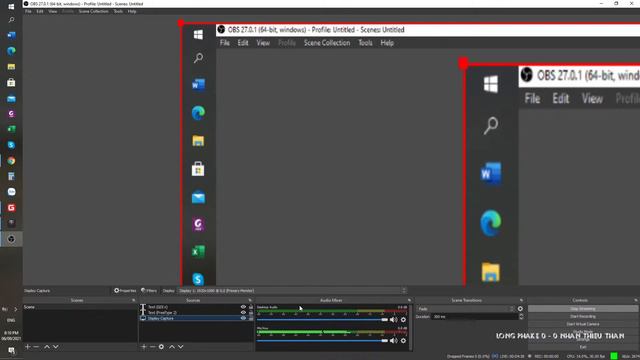640x360 pixels.
Task: Select the Scene entry in Scenes list
Action: coord(80,307)
